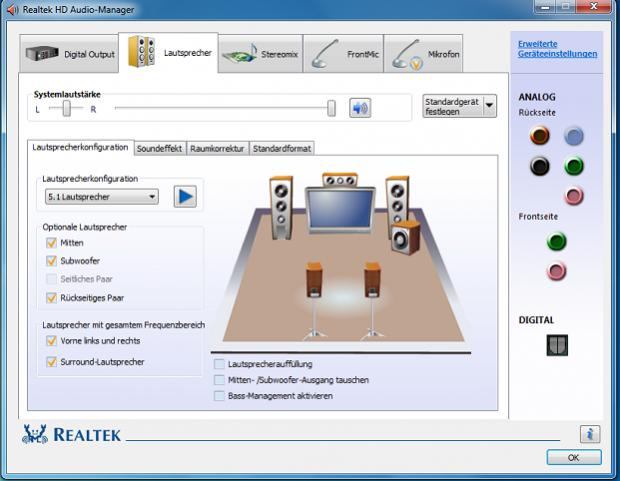Click the blue rear analog jack
620x481 pixels.
click(574, 136)
